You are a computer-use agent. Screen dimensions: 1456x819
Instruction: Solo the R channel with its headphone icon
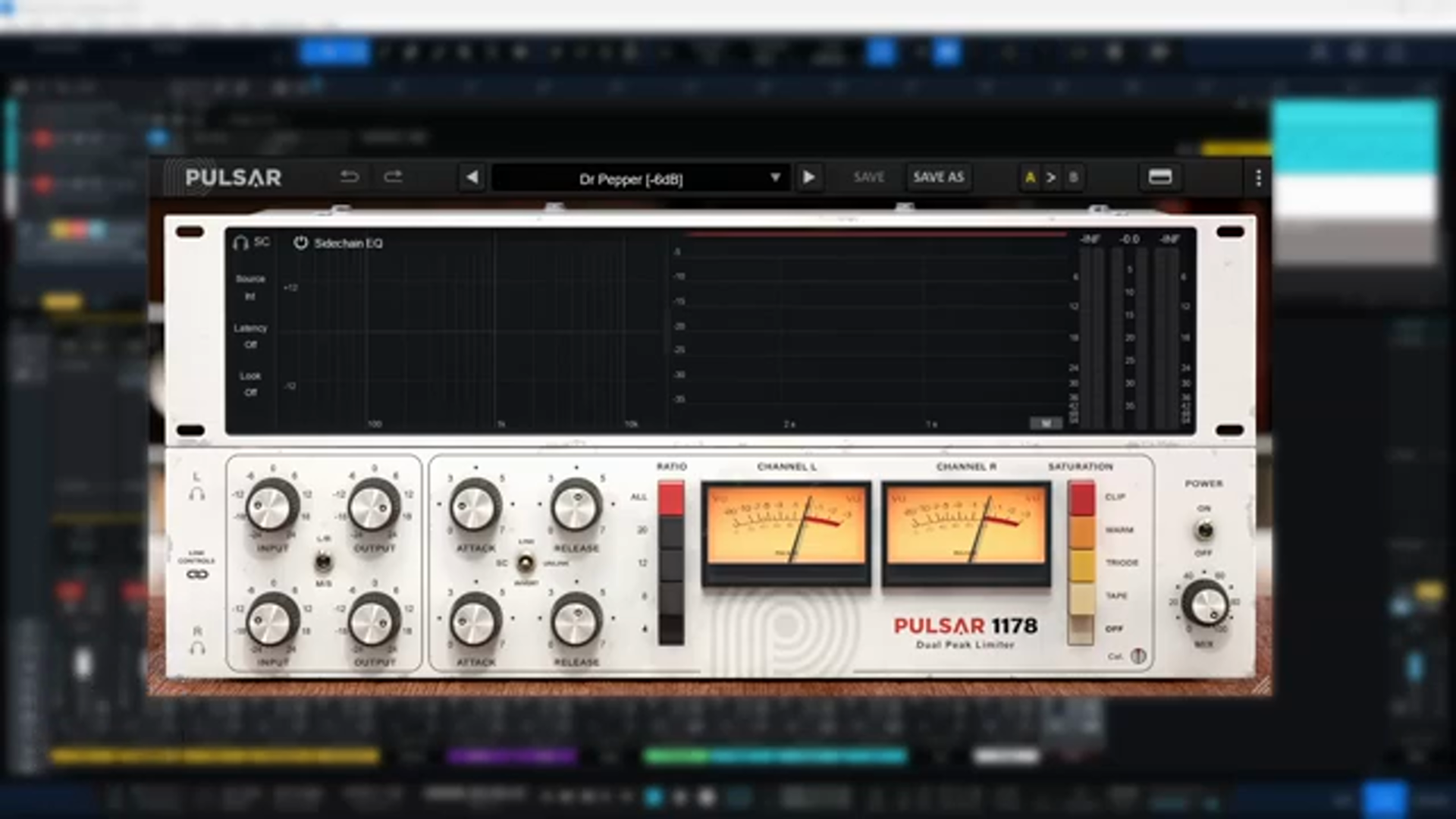coord(197,648)
